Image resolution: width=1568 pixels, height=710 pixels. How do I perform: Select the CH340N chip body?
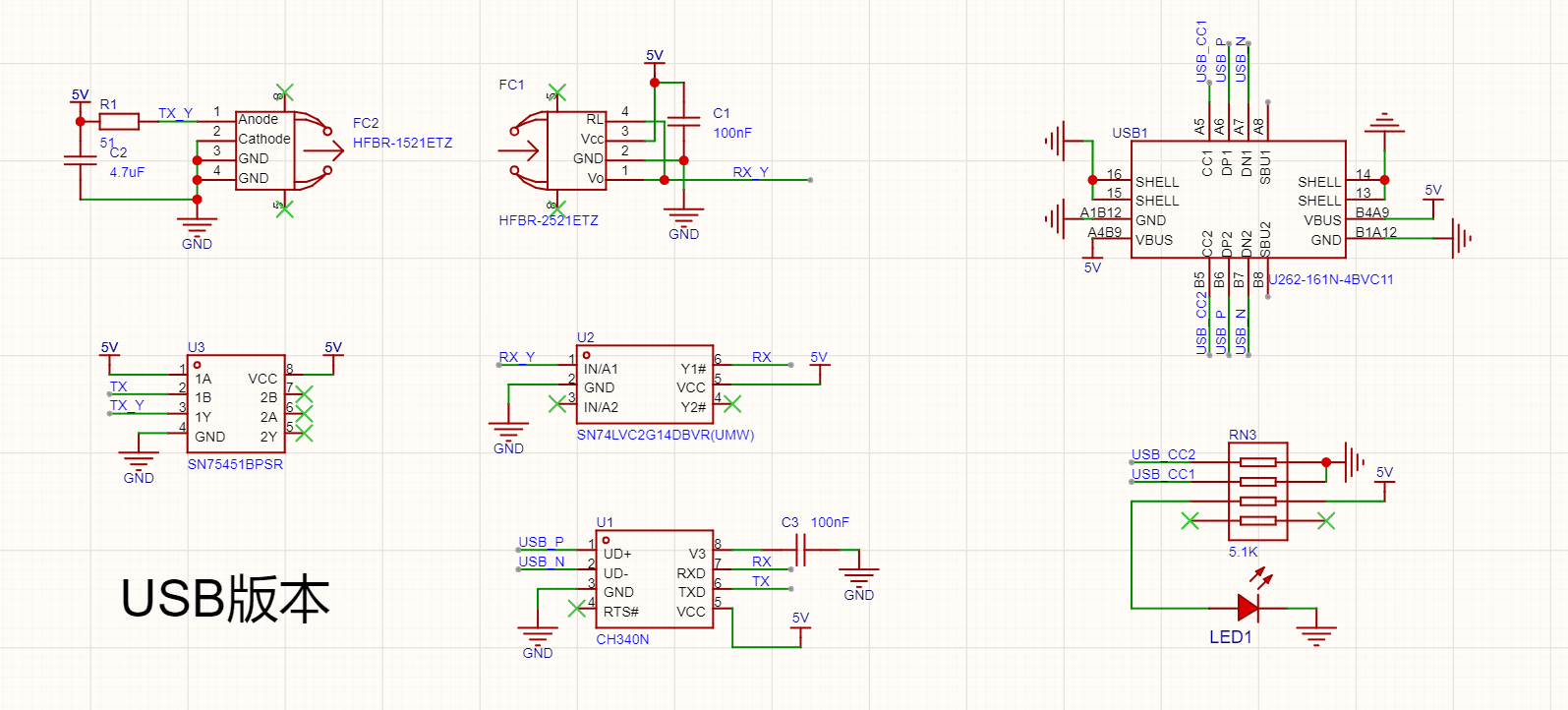(655, 580)
